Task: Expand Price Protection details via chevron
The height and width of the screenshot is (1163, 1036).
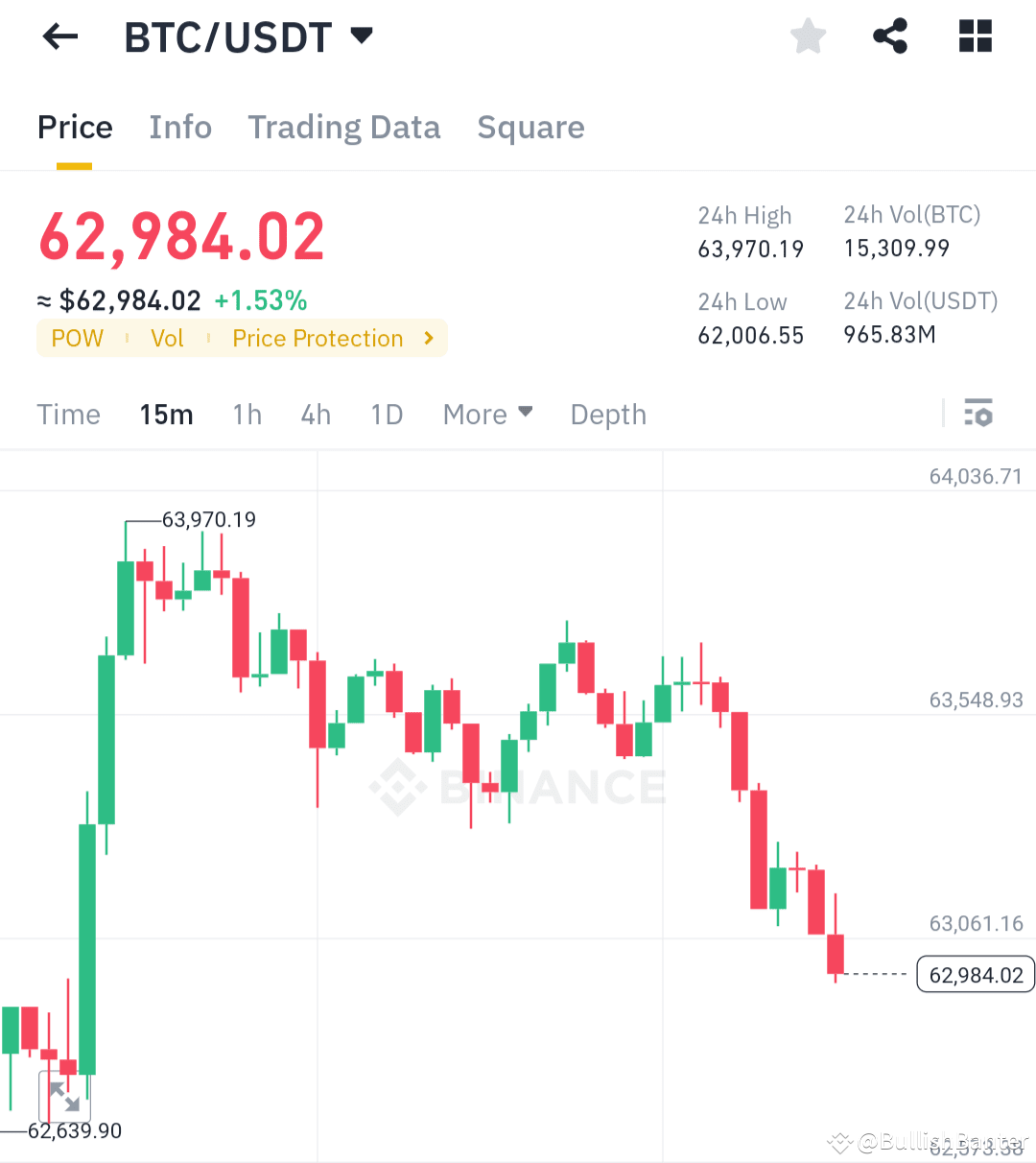Action: coord(428,338)
